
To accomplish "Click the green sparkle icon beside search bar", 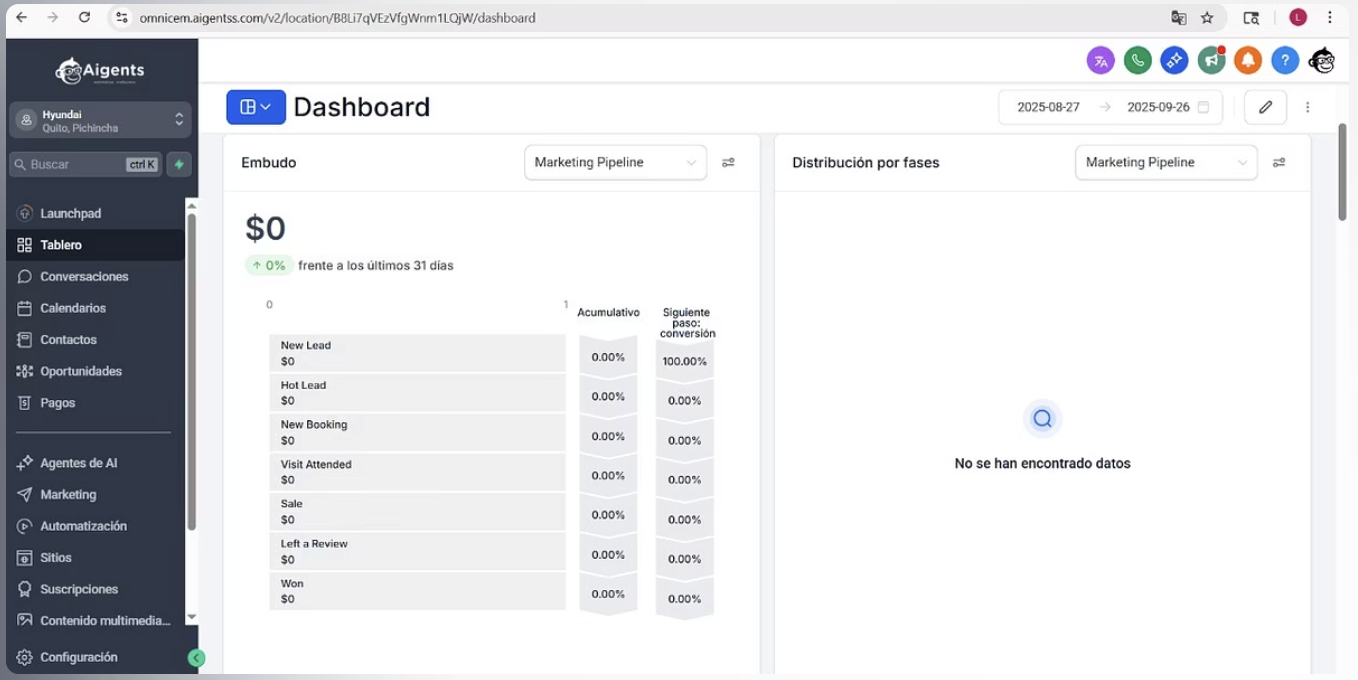I will pyautogui.click(x=178, y=163).
